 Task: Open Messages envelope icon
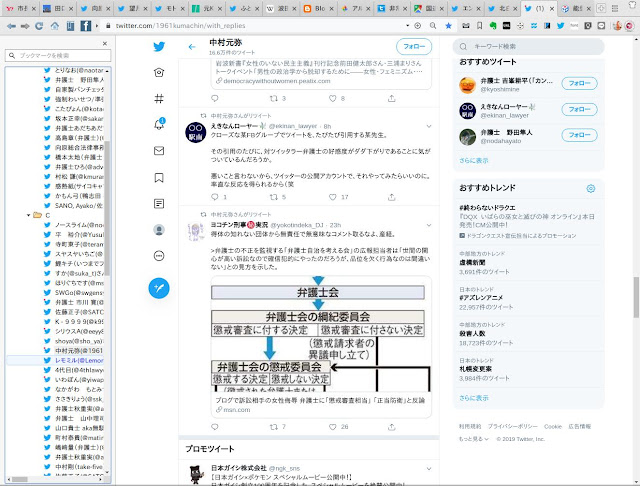(159, 151)
